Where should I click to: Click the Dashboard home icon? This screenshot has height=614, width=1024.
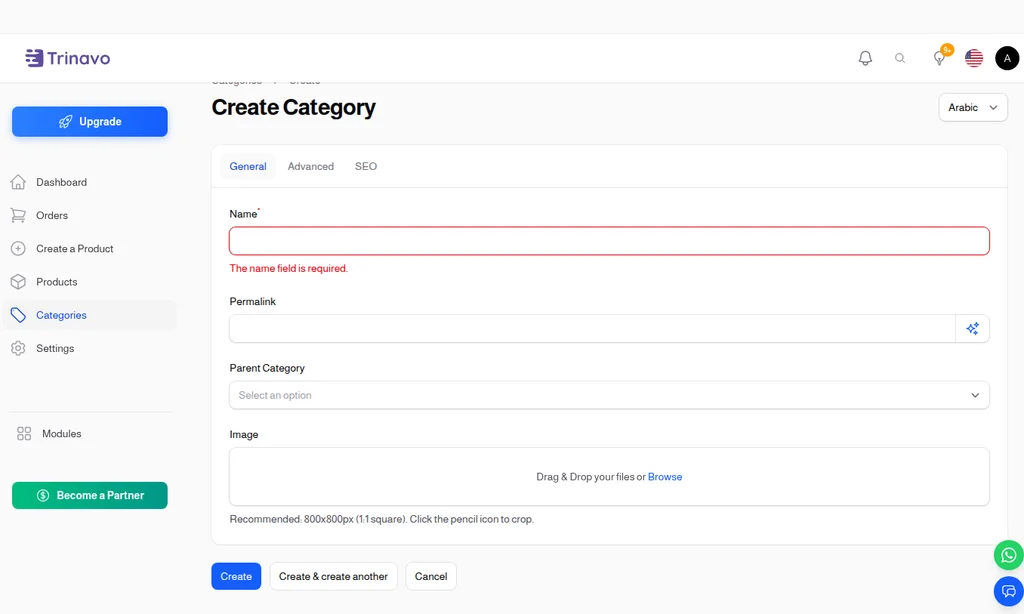(x=18, y=182)
